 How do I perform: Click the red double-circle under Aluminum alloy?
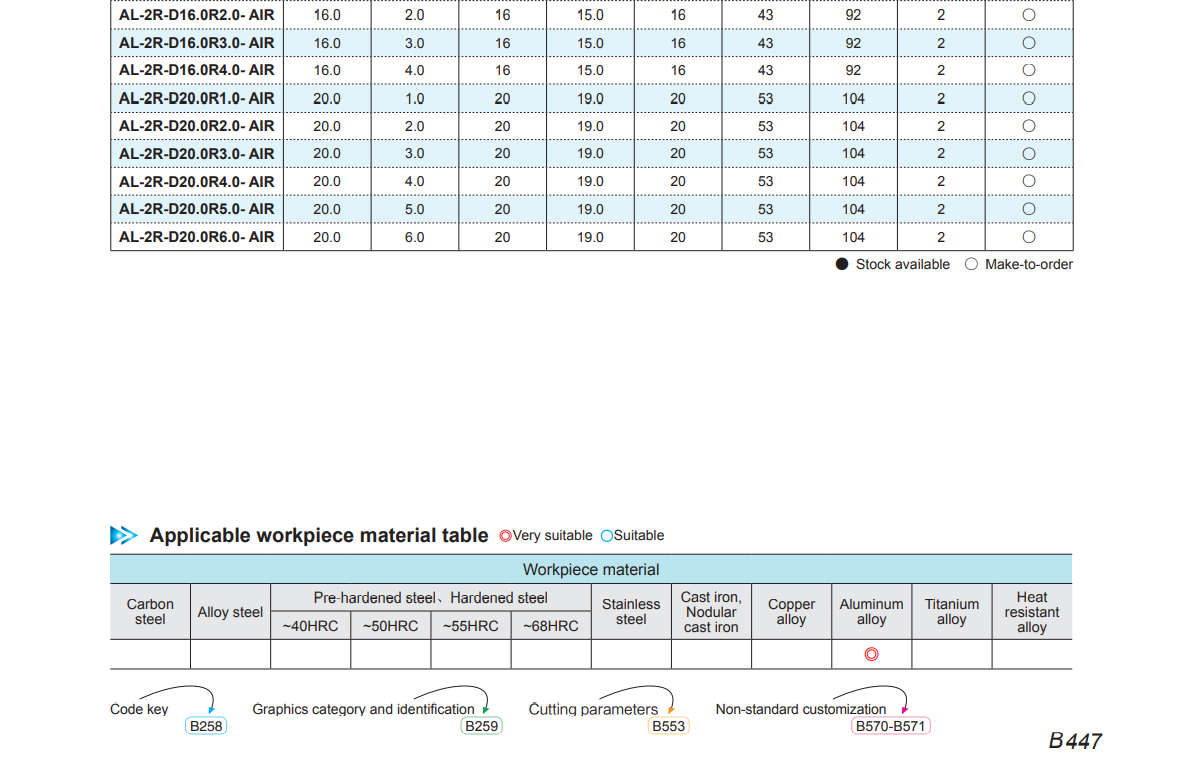point(871,655)
